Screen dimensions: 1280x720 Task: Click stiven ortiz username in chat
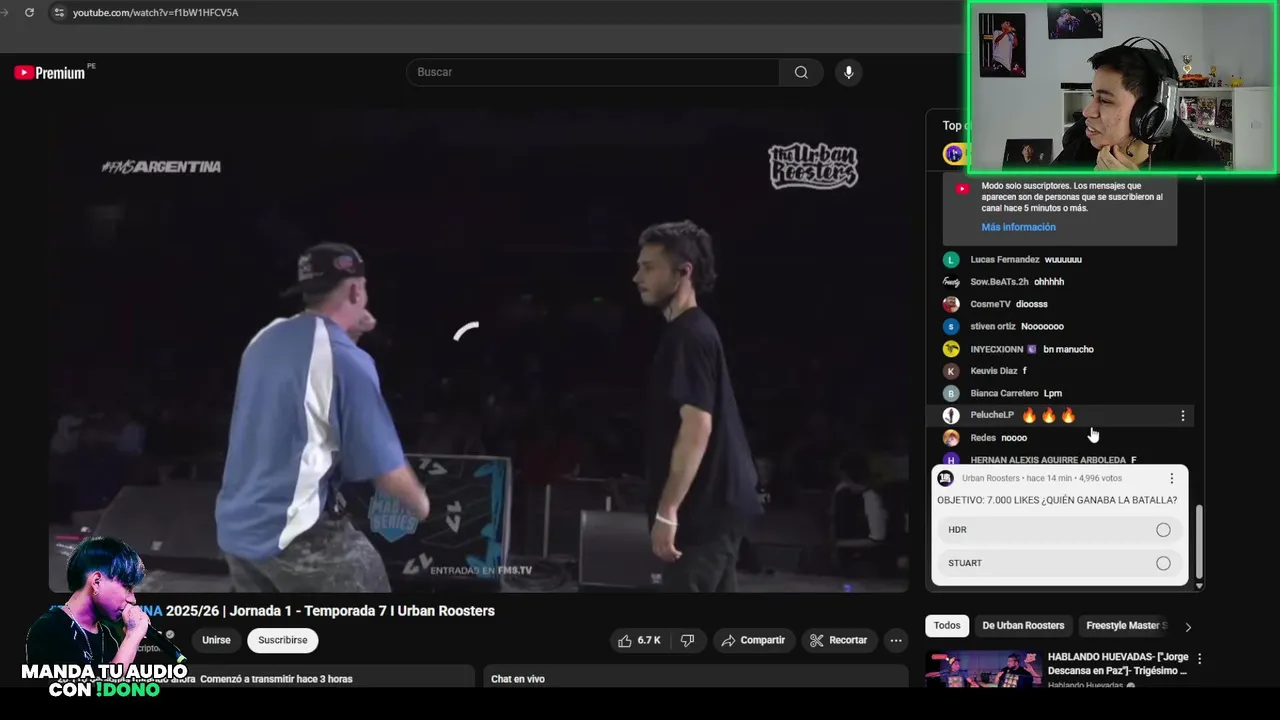click(993, 327)
